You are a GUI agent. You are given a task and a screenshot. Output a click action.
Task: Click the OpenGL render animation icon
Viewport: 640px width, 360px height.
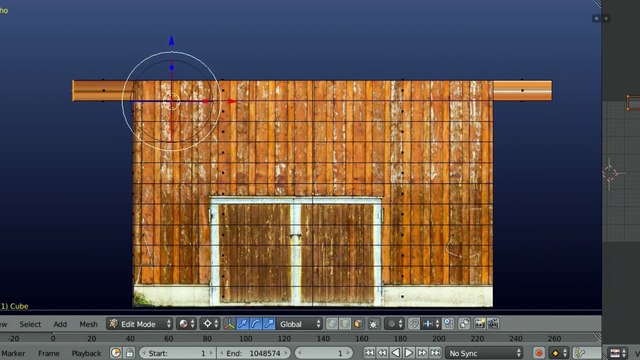[493, 324]
